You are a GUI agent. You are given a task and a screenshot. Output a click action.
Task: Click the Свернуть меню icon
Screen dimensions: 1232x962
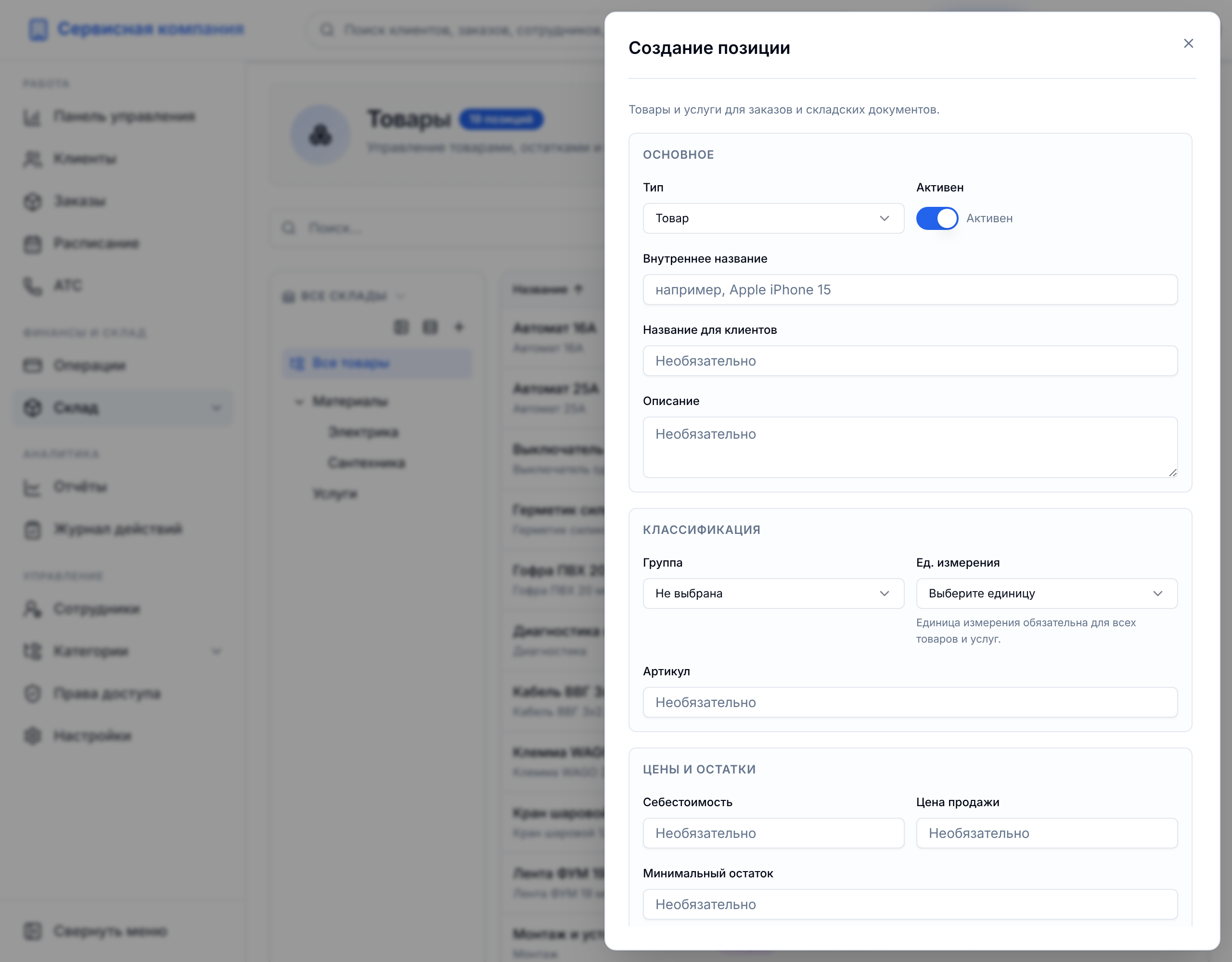pyautogui.click(x=33, y=931)
